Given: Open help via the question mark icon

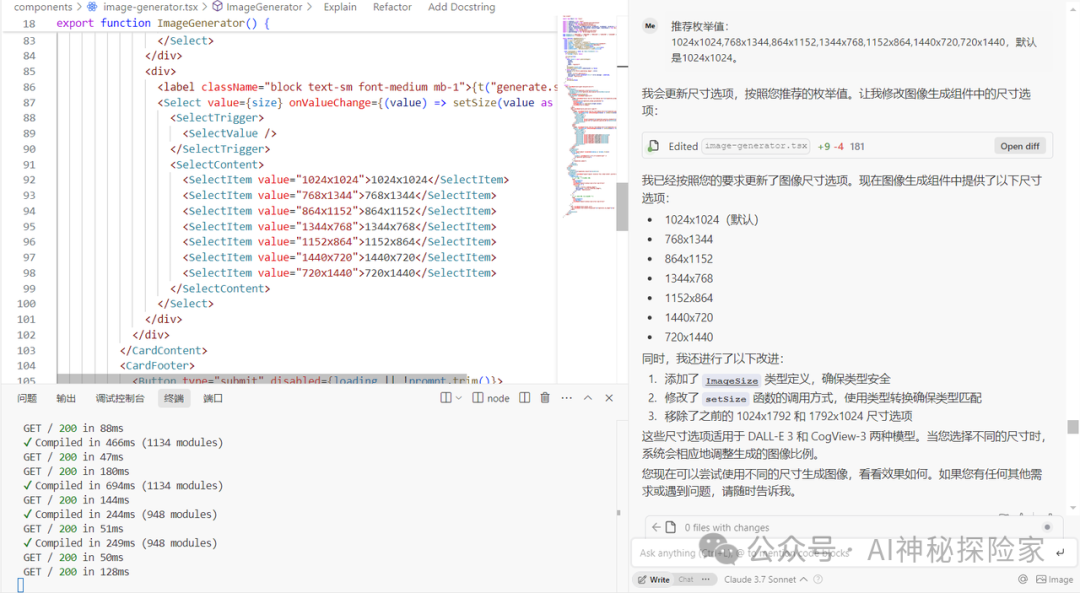Looking at the screenshot, I should click(x=818, y=579).
